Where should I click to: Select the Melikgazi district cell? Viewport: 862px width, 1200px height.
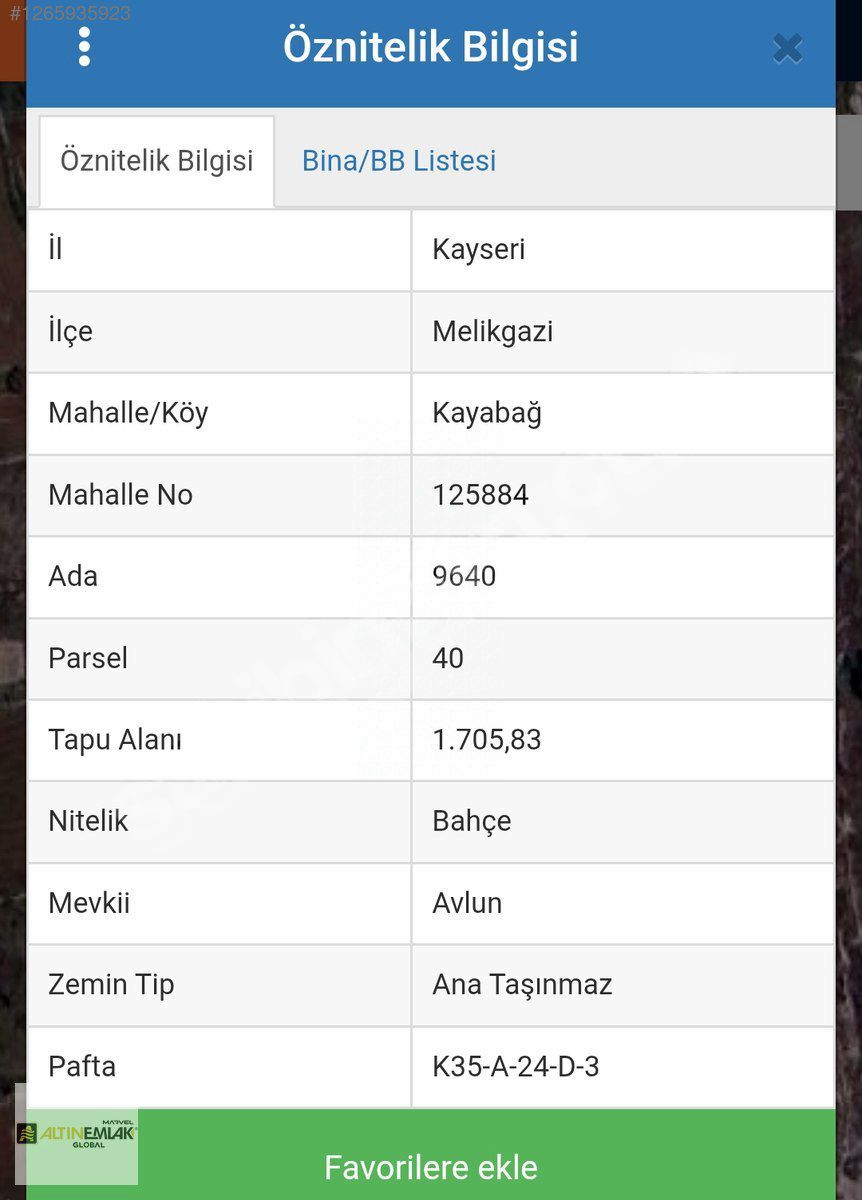[x=493, y=332]
